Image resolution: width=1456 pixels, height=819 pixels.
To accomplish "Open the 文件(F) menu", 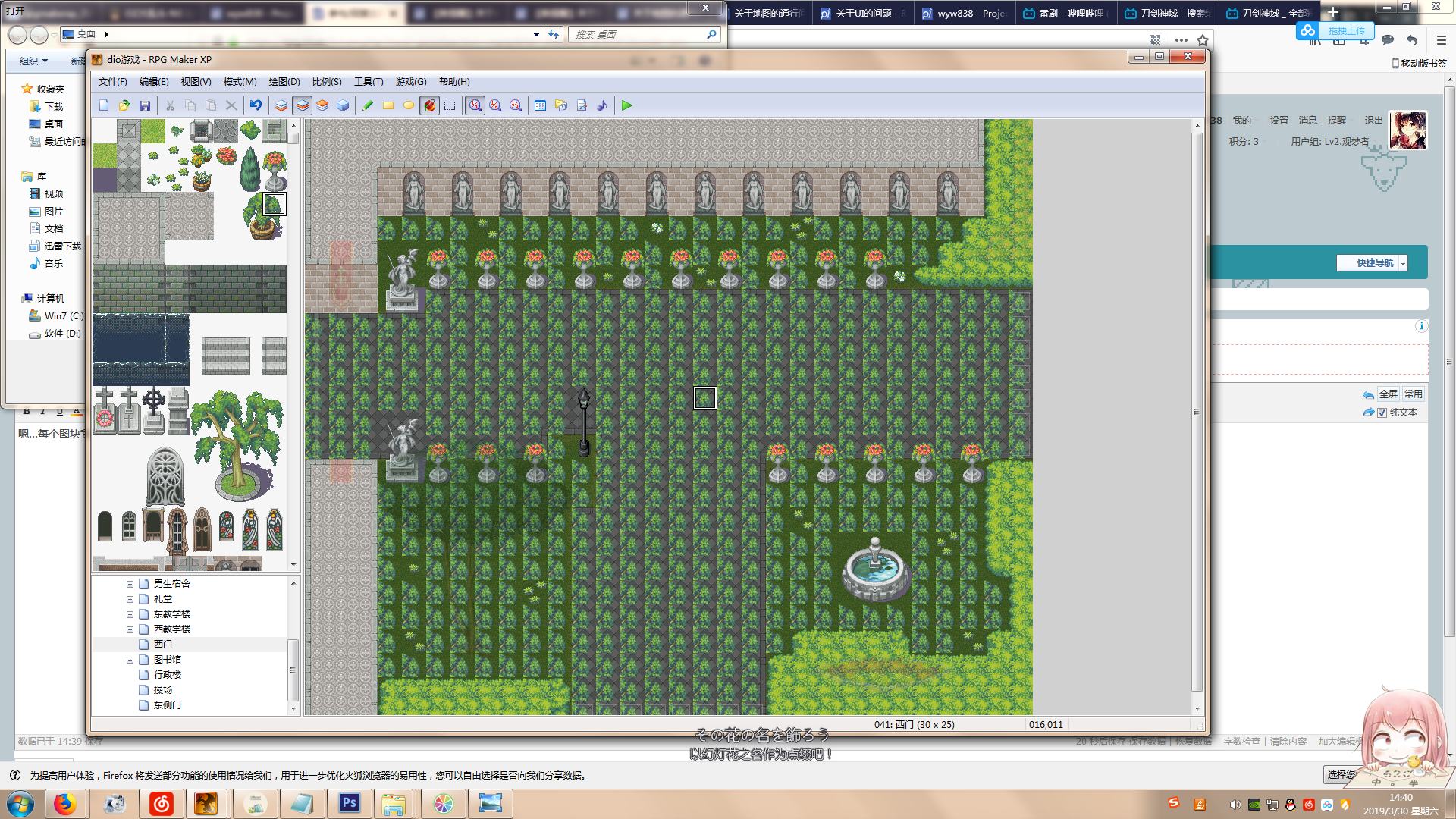I will point(112,82).
